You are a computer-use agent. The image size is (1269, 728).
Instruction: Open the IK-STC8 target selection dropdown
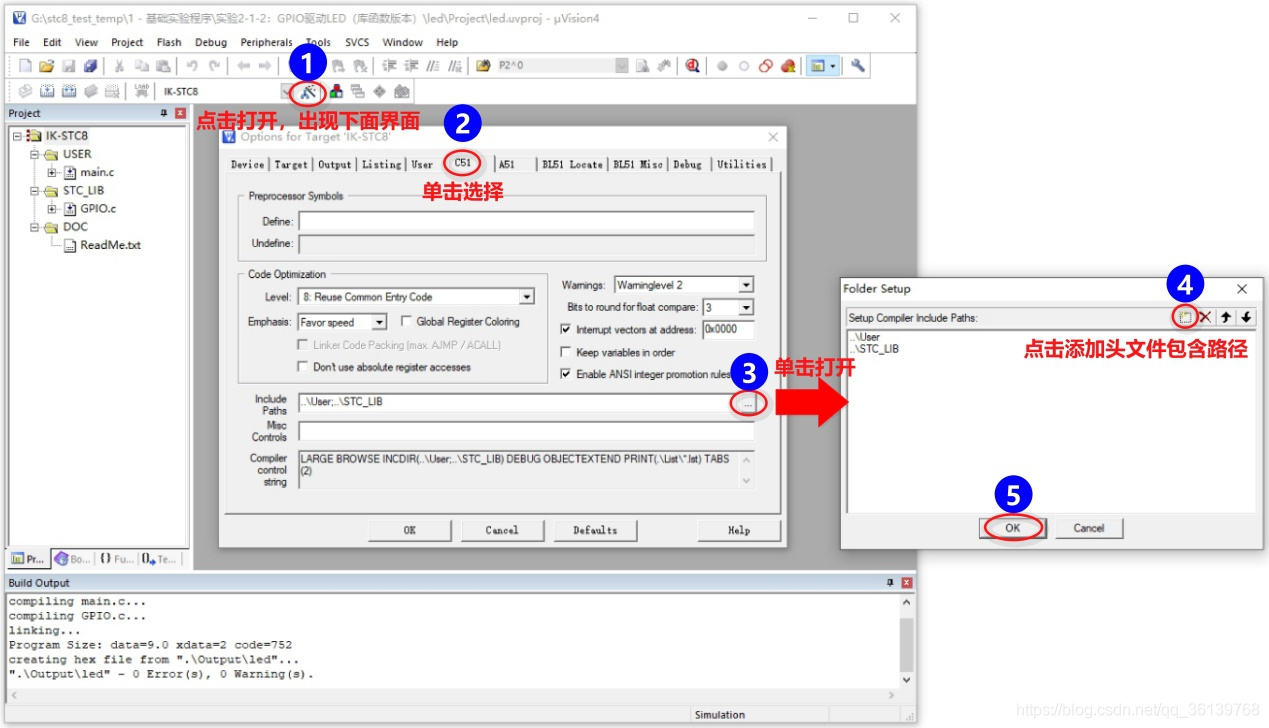click(x=286, y=91)
